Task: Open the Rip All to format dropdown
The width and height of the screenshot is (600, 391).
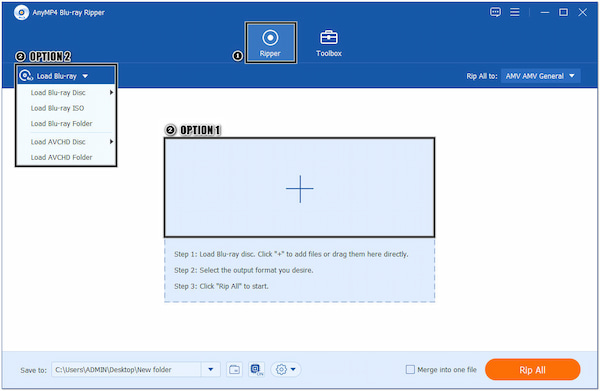Action: click(x=540, y=76)
